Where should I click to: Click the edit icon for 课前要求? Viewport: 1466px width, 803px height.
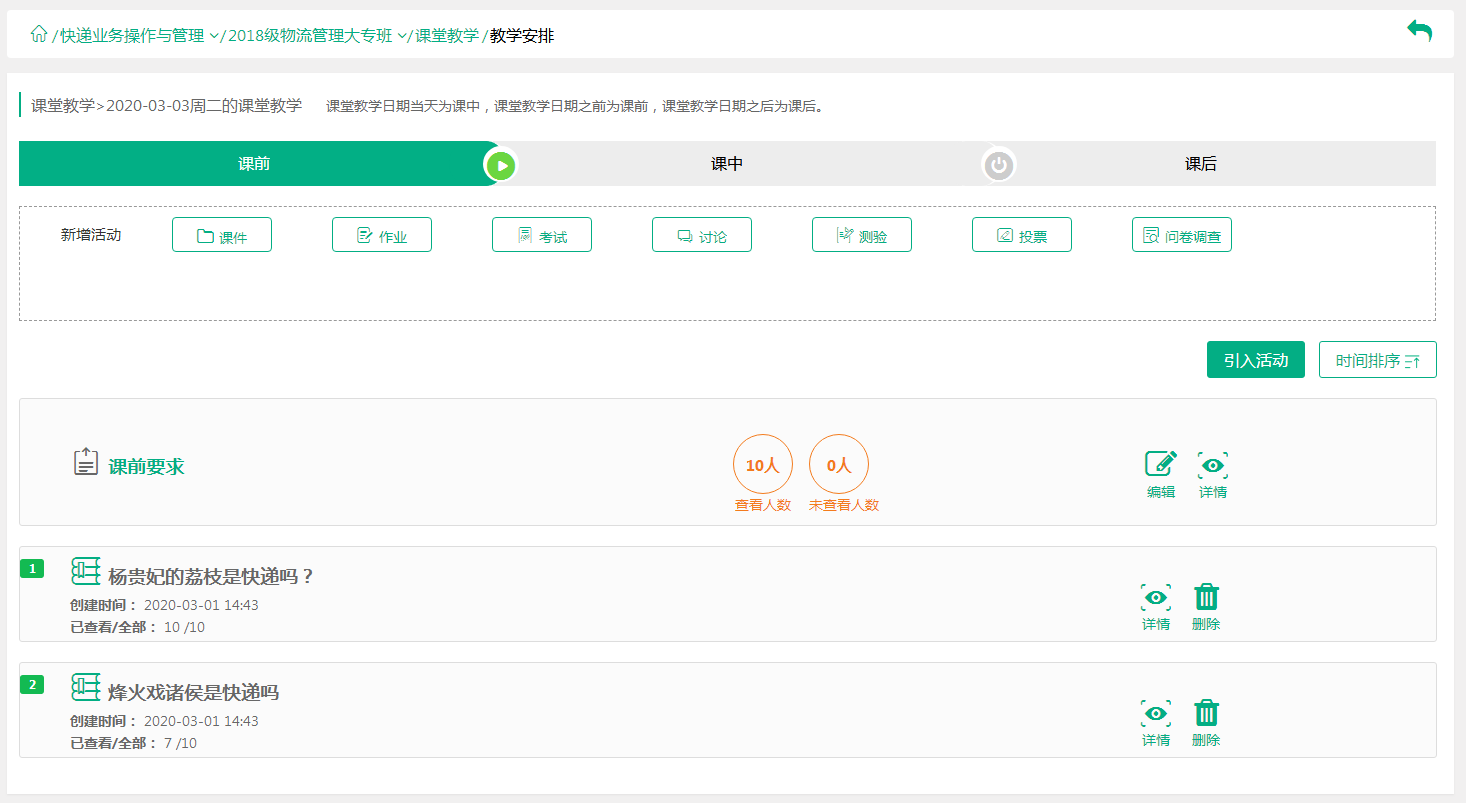pyautogui.click(x=1160, y=466)
